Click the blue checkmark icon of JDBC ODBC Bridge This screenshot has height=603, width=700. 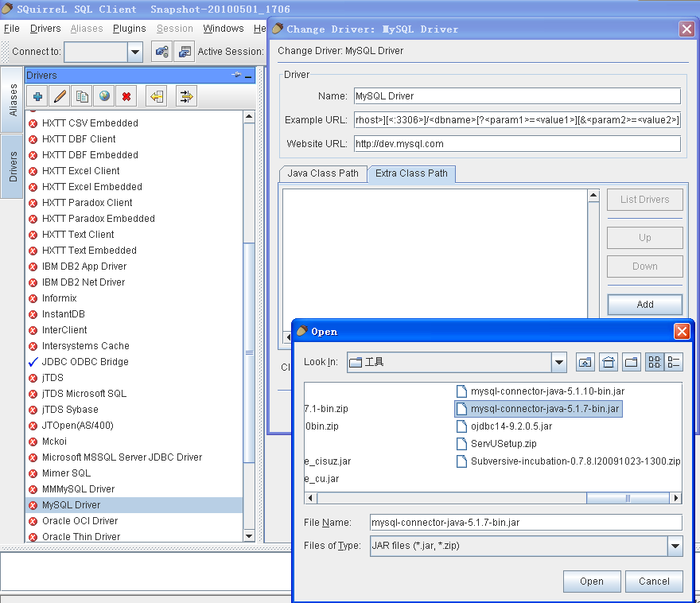33,362
